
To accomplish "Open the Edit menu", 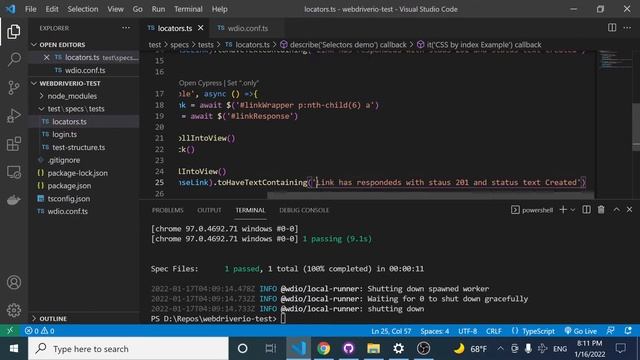I will 52,9.
